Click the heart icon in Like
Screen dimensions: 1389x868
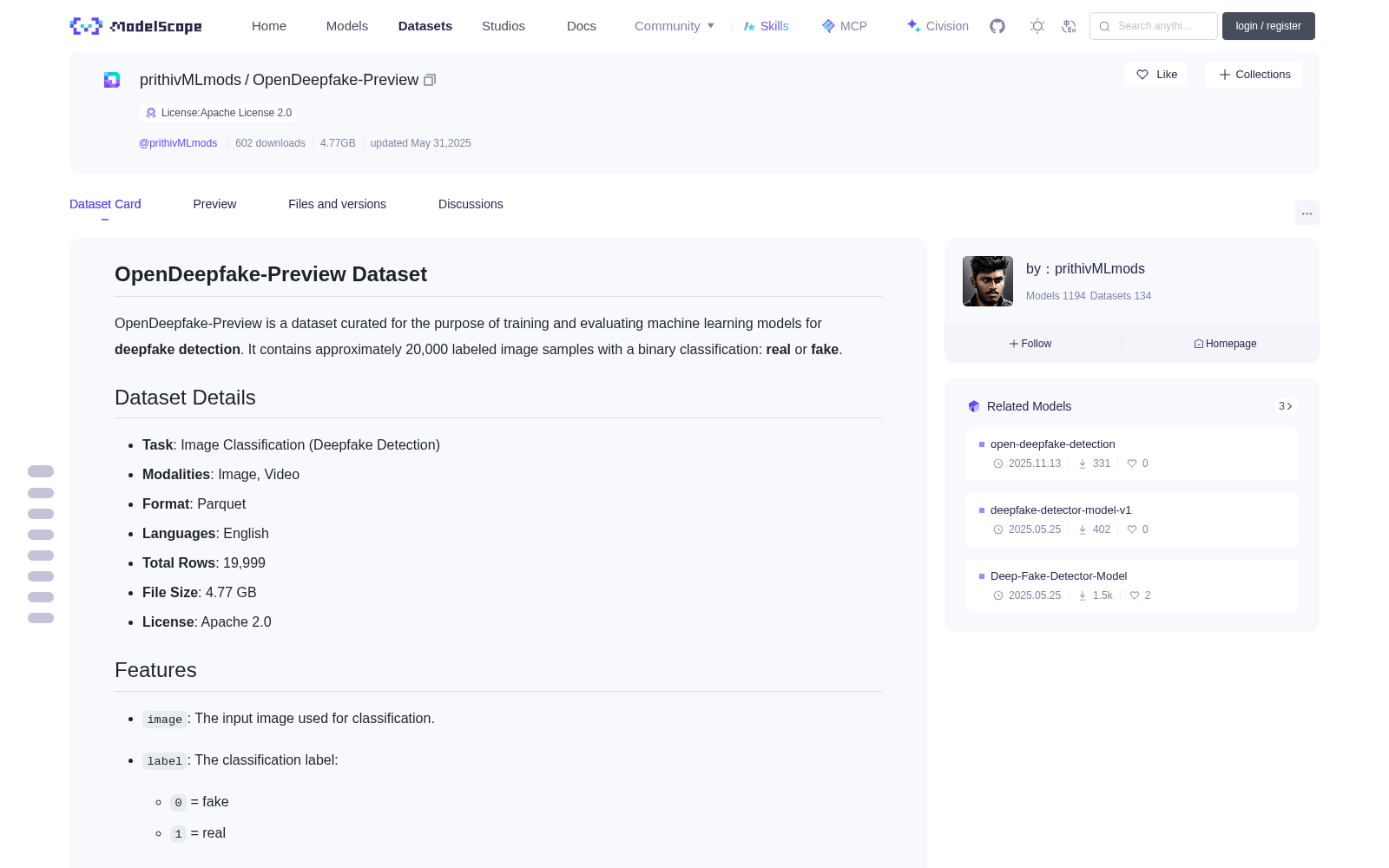point(1142,75)
